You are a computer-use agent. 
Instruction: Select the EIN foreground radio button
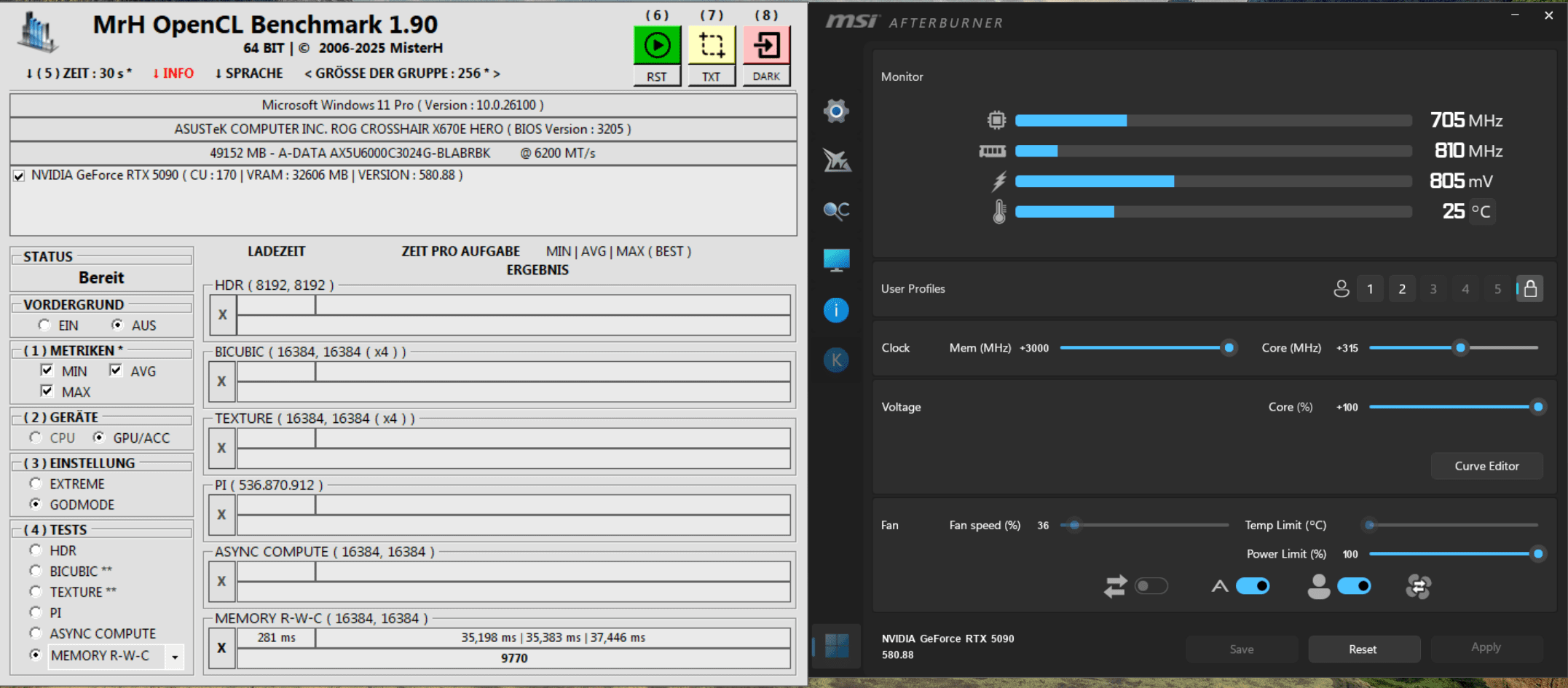point(44,325)
